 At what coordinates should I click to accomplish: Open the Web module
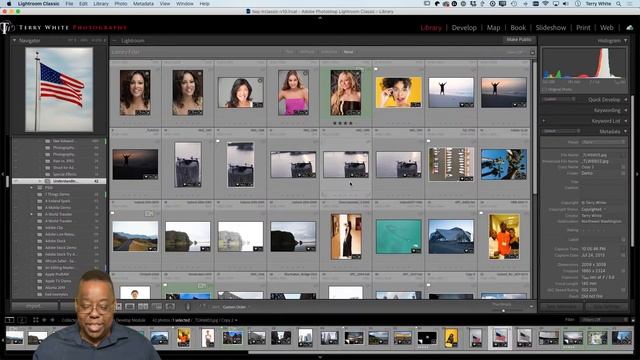click(x=607, y=28)
